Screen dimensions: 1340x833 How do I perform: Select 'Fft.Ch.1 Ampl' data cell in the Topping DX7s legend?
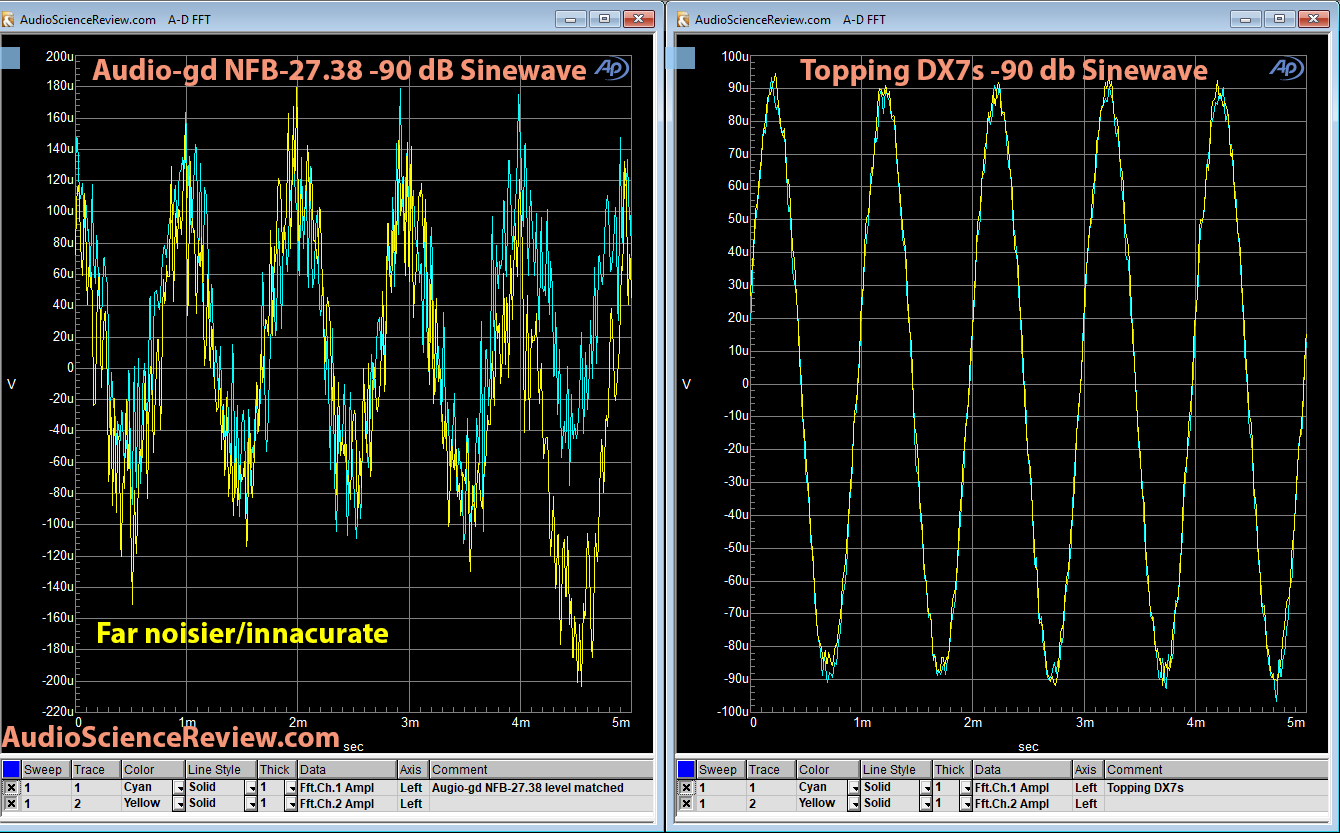(1023, 788)
